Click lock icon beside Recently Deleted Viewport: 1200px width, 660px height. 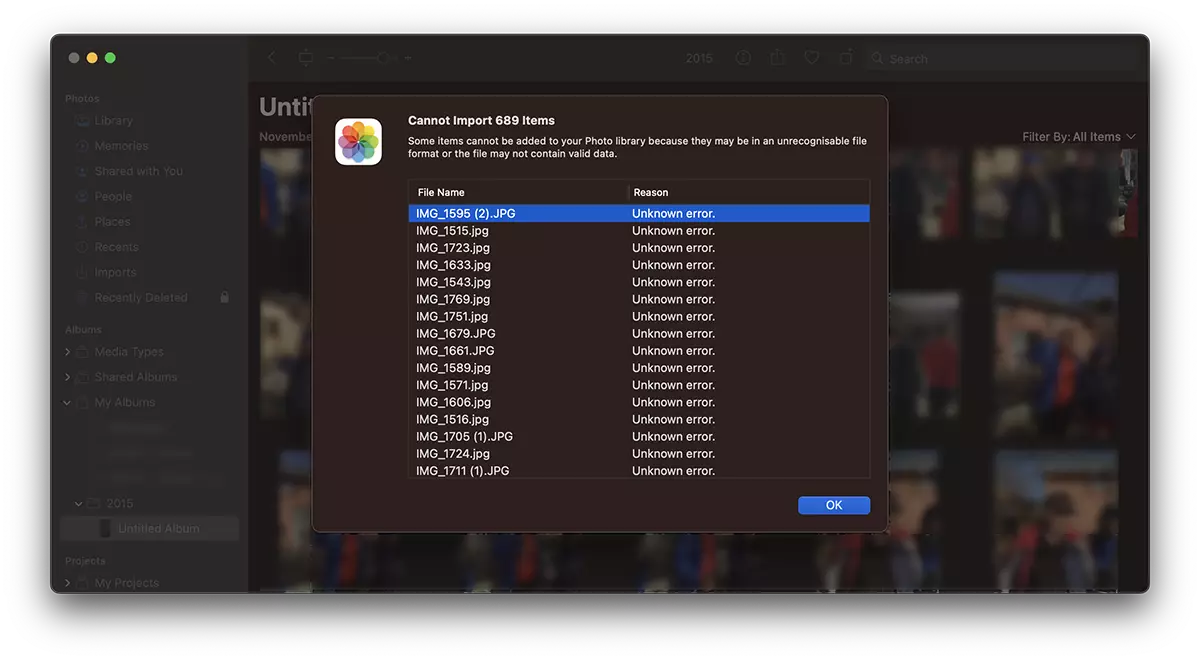coord(224,297)
